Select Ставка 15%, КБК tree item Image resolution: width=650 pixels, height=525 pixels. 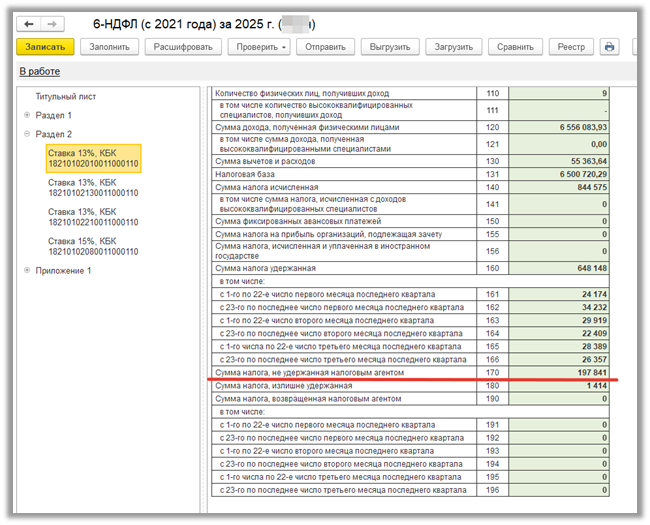coord(93,247)
